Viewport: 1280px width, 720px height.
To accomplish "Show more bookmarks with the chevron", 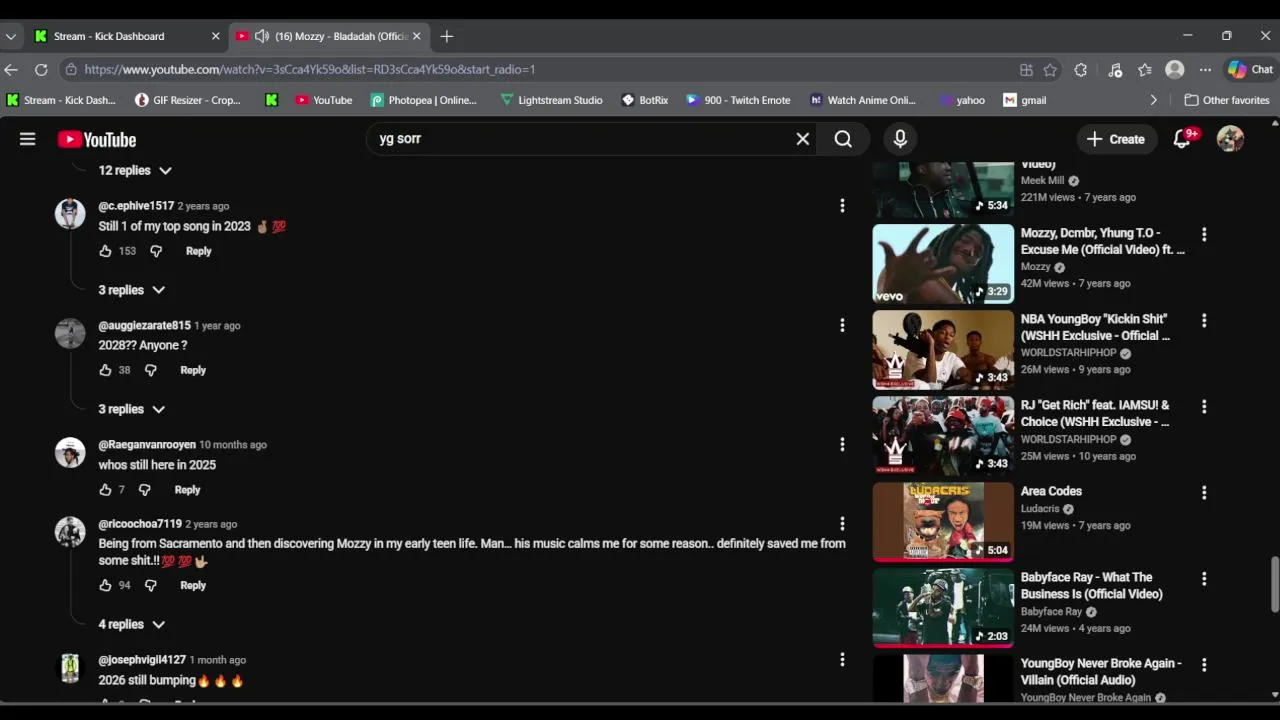I will pos(1153,100).
